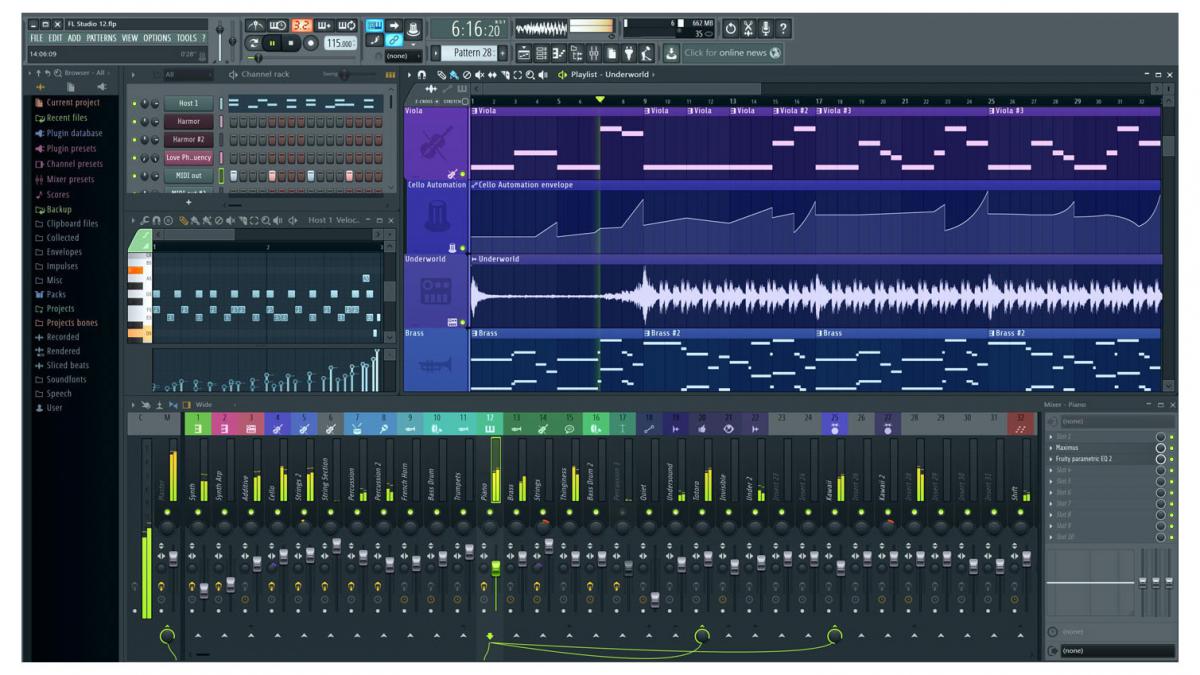Click the Percussion mixer track drum icon
The image size is (1200, 675).
[x=357, y=429]
